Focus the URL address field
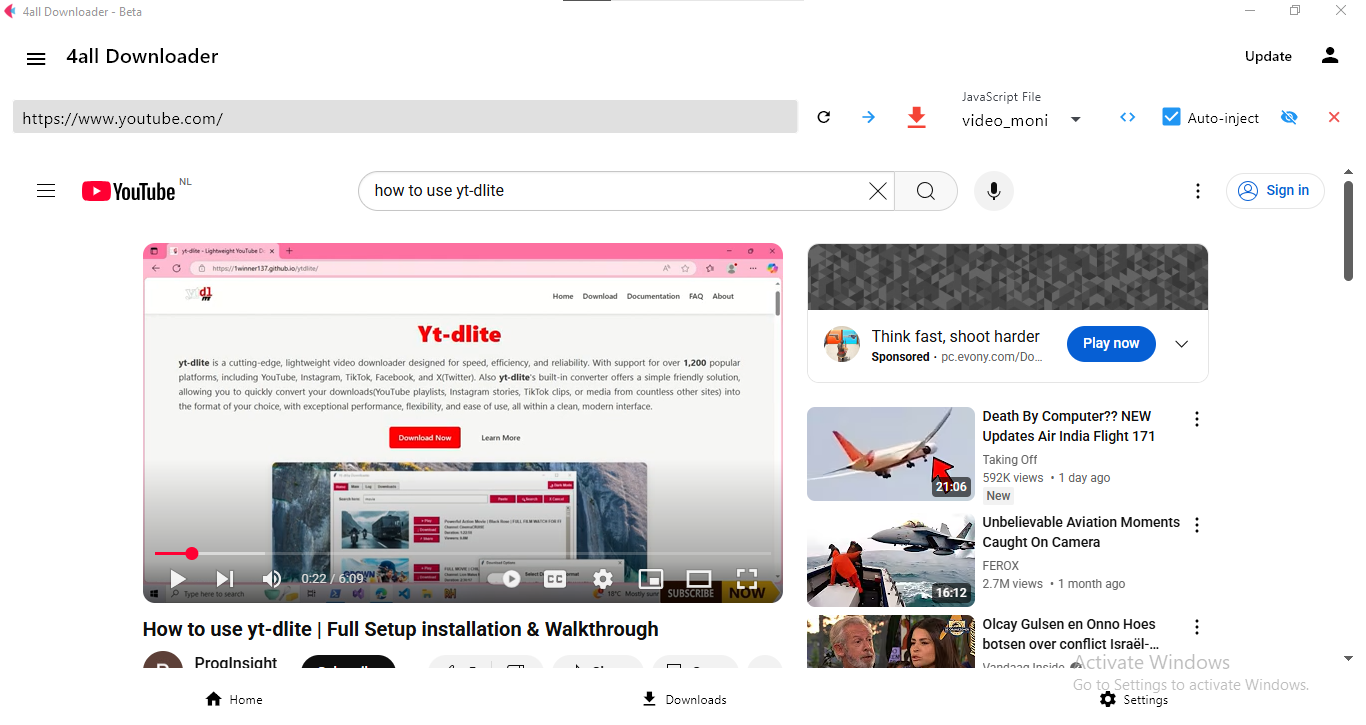This screenshot has width=1366, height=725. pos(405,117)
